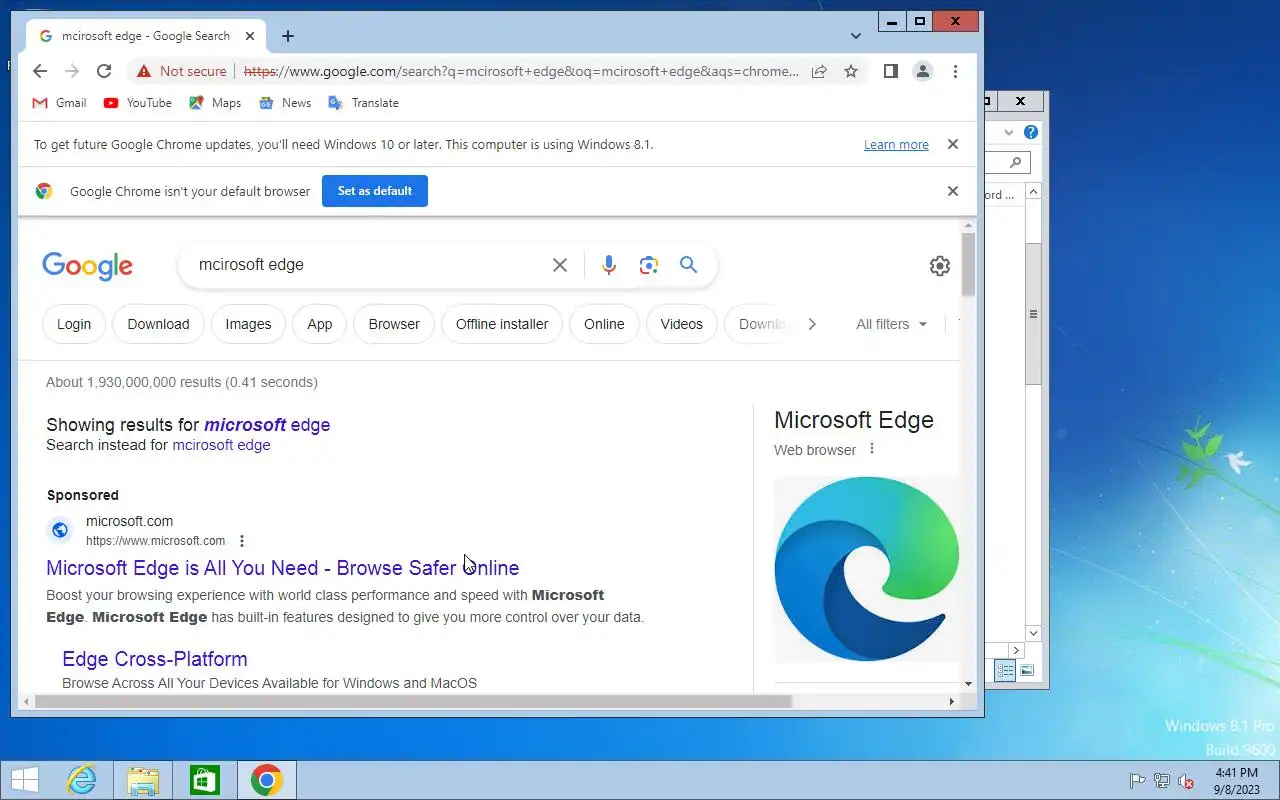Click search magnifier in background window

point(1016,162)
